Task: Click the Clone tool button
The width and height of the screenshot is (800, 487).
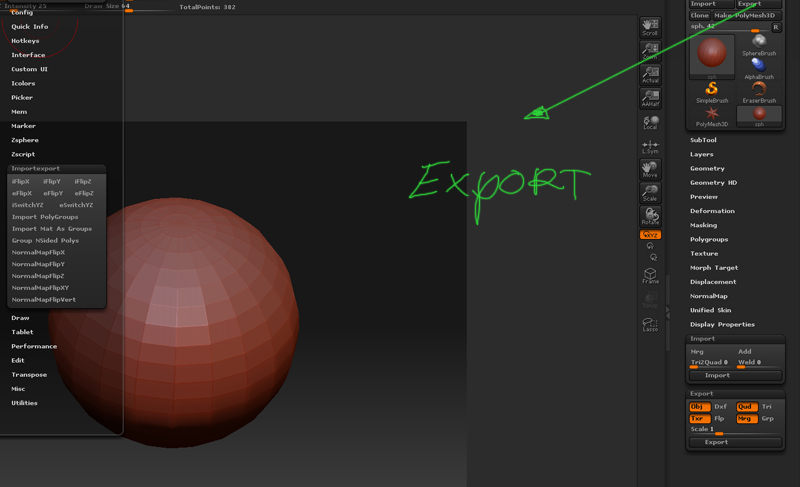Action: coord(699,15)
